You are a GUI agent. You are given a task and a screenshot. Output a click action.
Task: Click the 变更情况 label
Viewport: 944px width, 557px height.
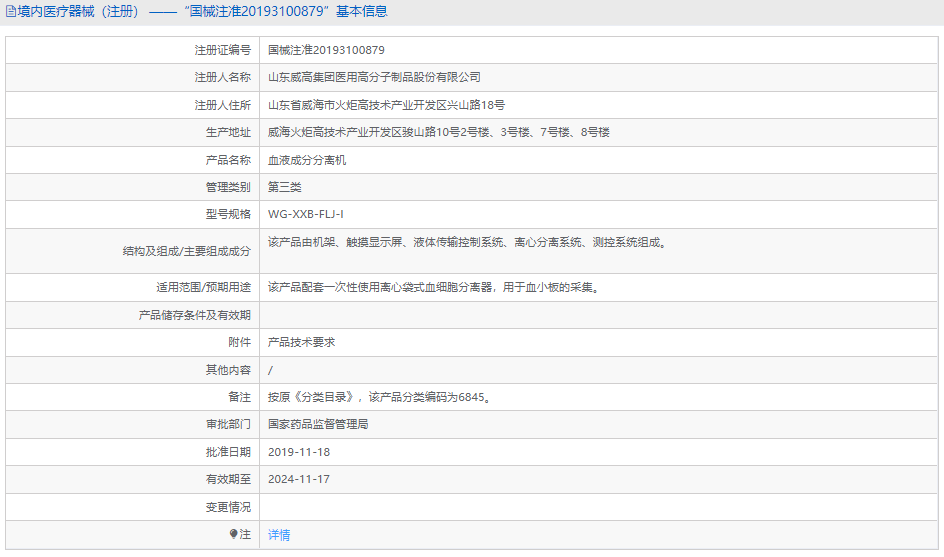click(x=228, y=507)
